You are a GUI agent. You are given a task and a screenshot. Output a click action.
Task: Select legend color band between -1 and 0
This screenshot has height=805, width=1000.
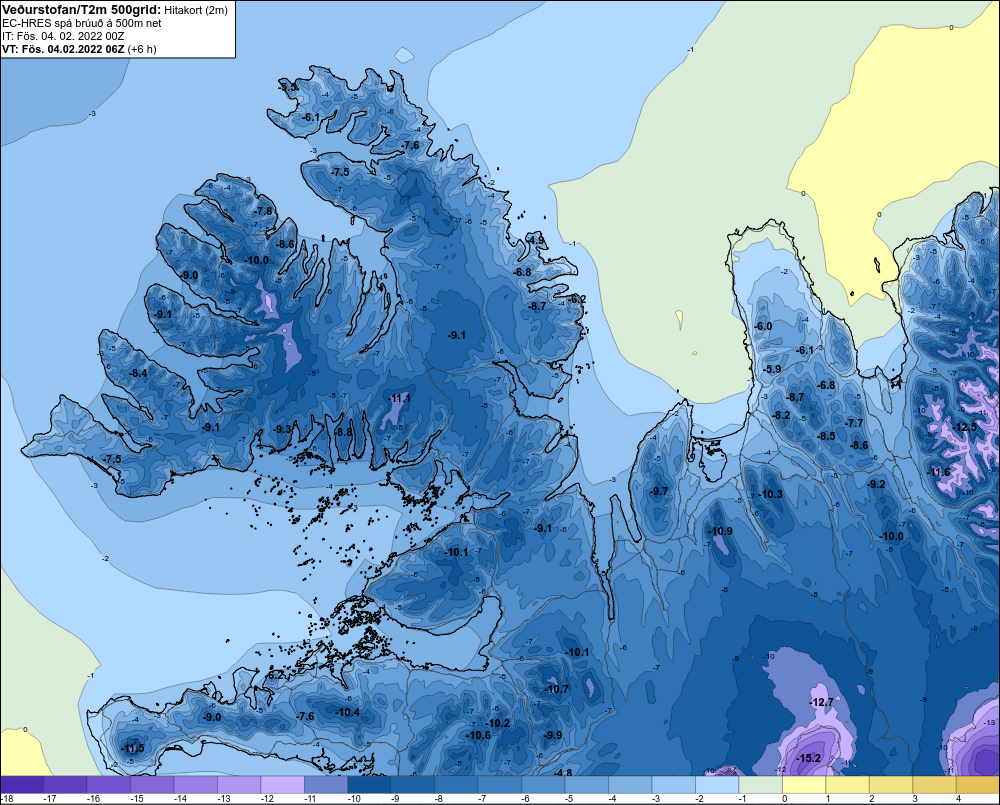(x=760, y=785)
